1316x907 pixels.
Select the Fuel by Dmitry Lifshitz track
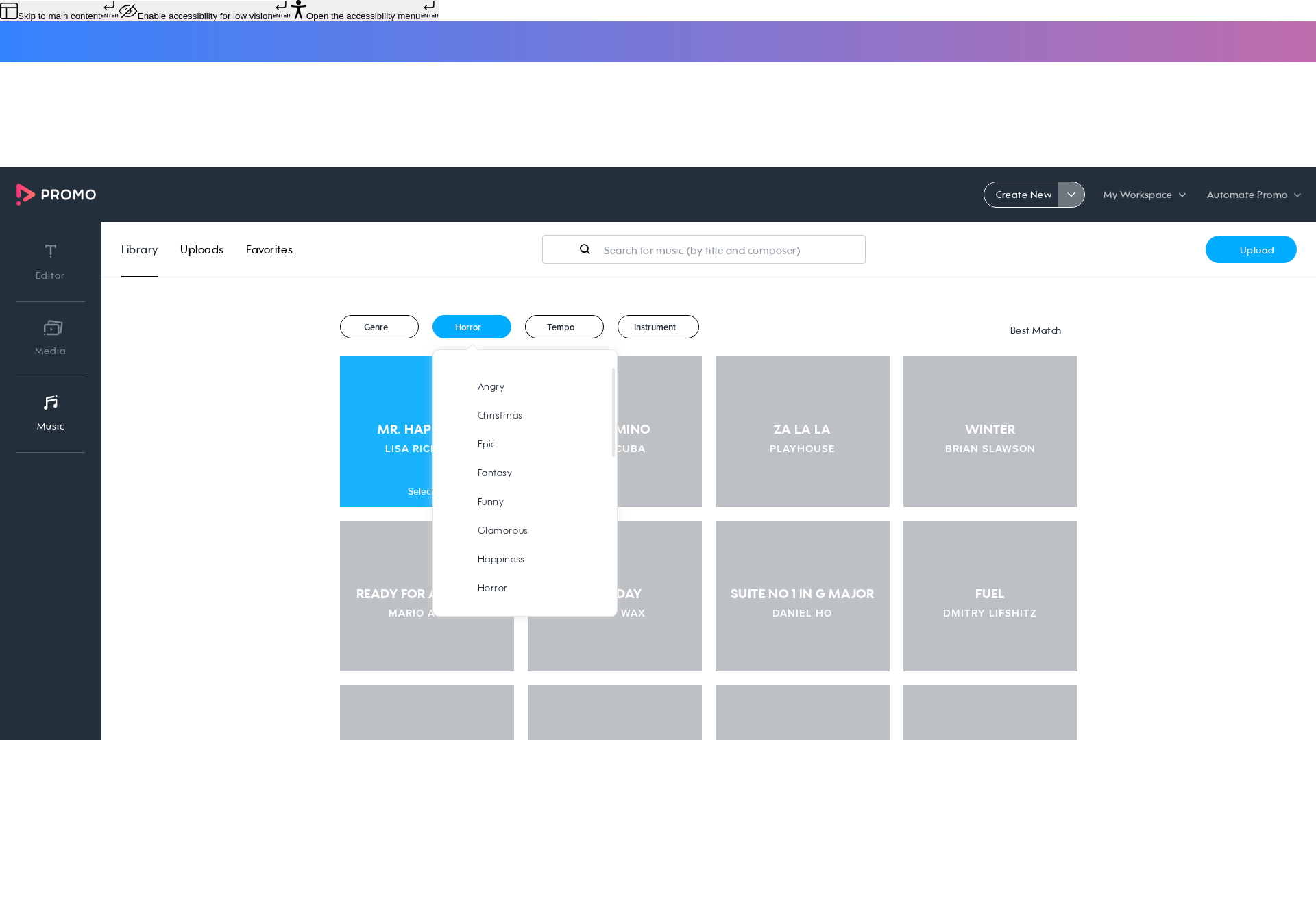pyautogui.click(x=990, y=596)
